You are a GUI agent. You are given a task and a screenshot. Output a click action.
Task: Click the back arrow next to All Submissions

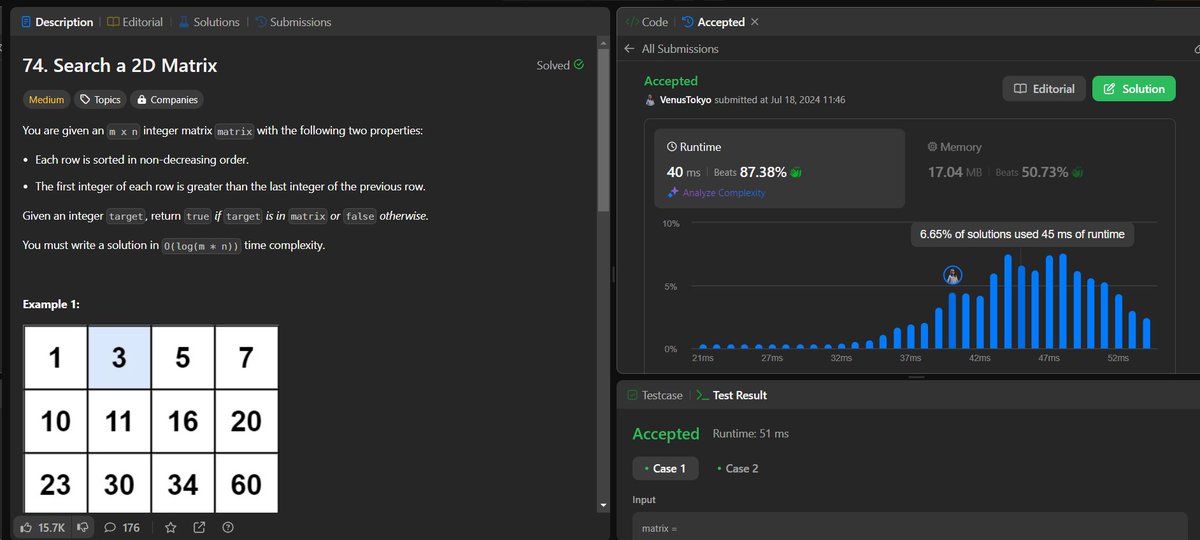tap(629, 48)
